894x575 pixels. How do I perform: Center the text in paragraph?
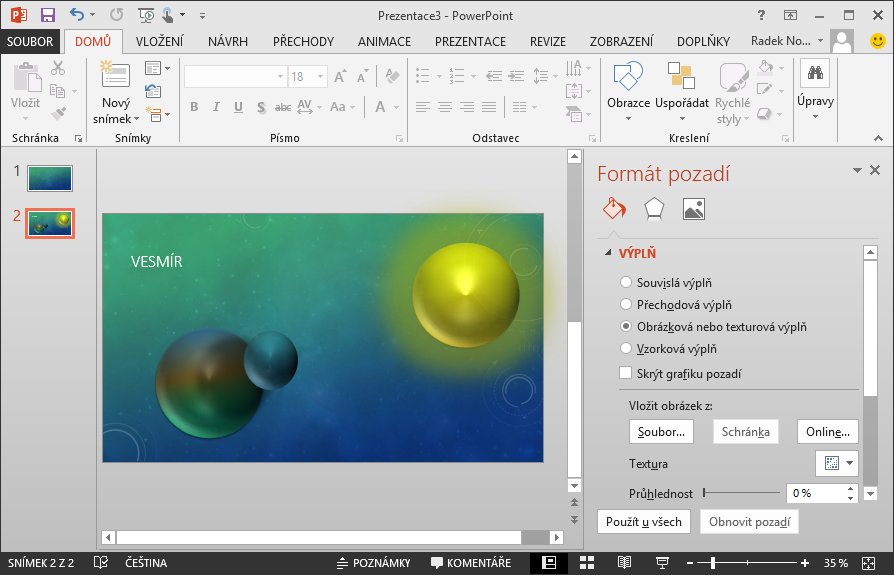click(x=445, y=107)
